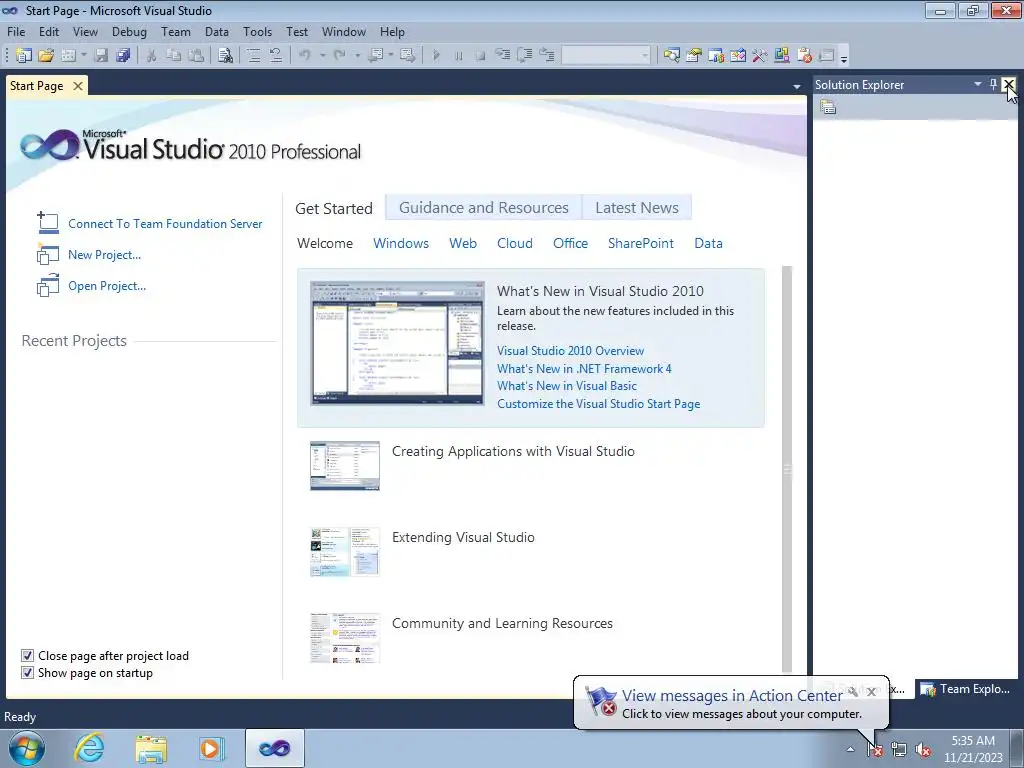Click the Navigate Forward toolbar icon
1024x768 pixels.
pos(408,56)
